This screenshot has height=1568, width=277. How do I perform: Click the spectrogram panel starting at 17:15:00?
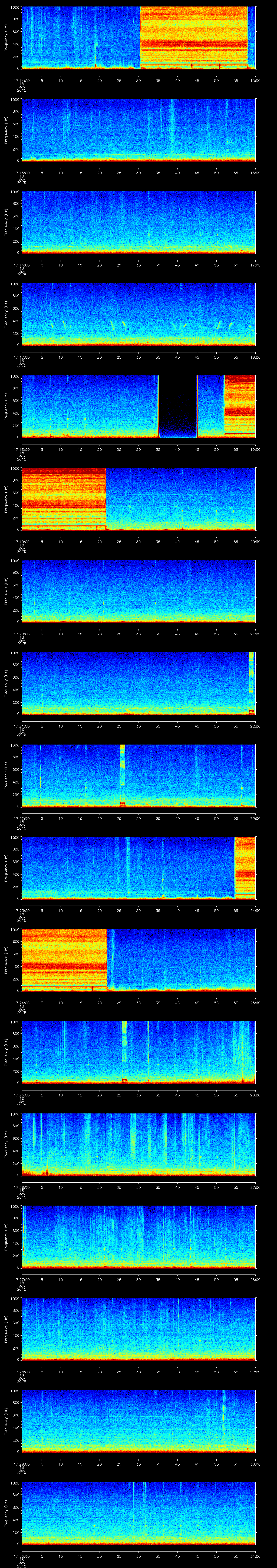coord(139,130)
